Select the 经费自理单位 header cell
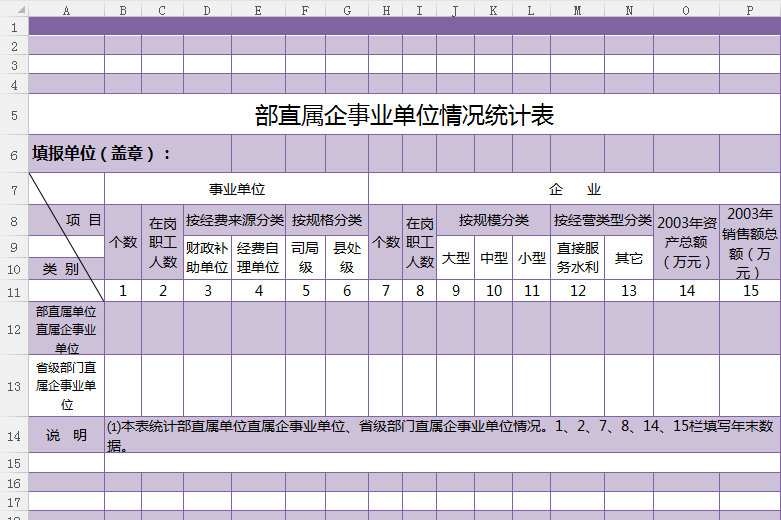 (258, 257)
